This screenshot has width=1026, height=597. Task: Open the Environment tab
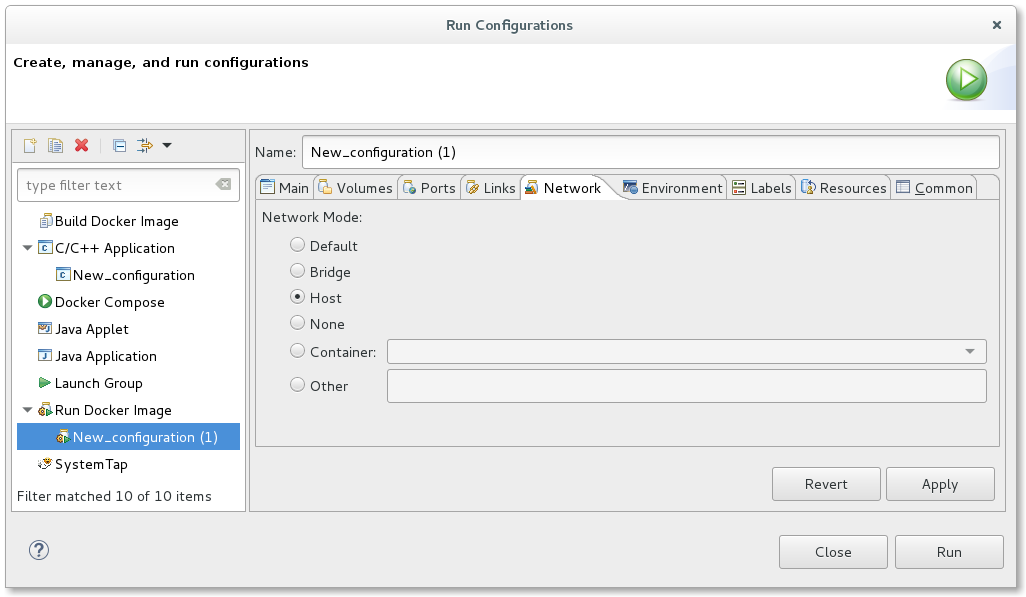[672, 188]
